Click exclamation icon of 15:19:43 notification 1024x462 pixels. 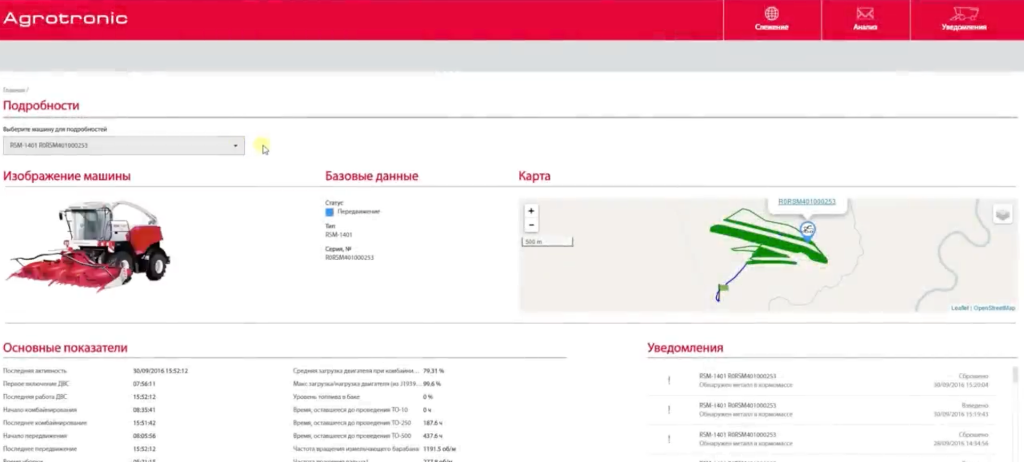pos(668,410)
